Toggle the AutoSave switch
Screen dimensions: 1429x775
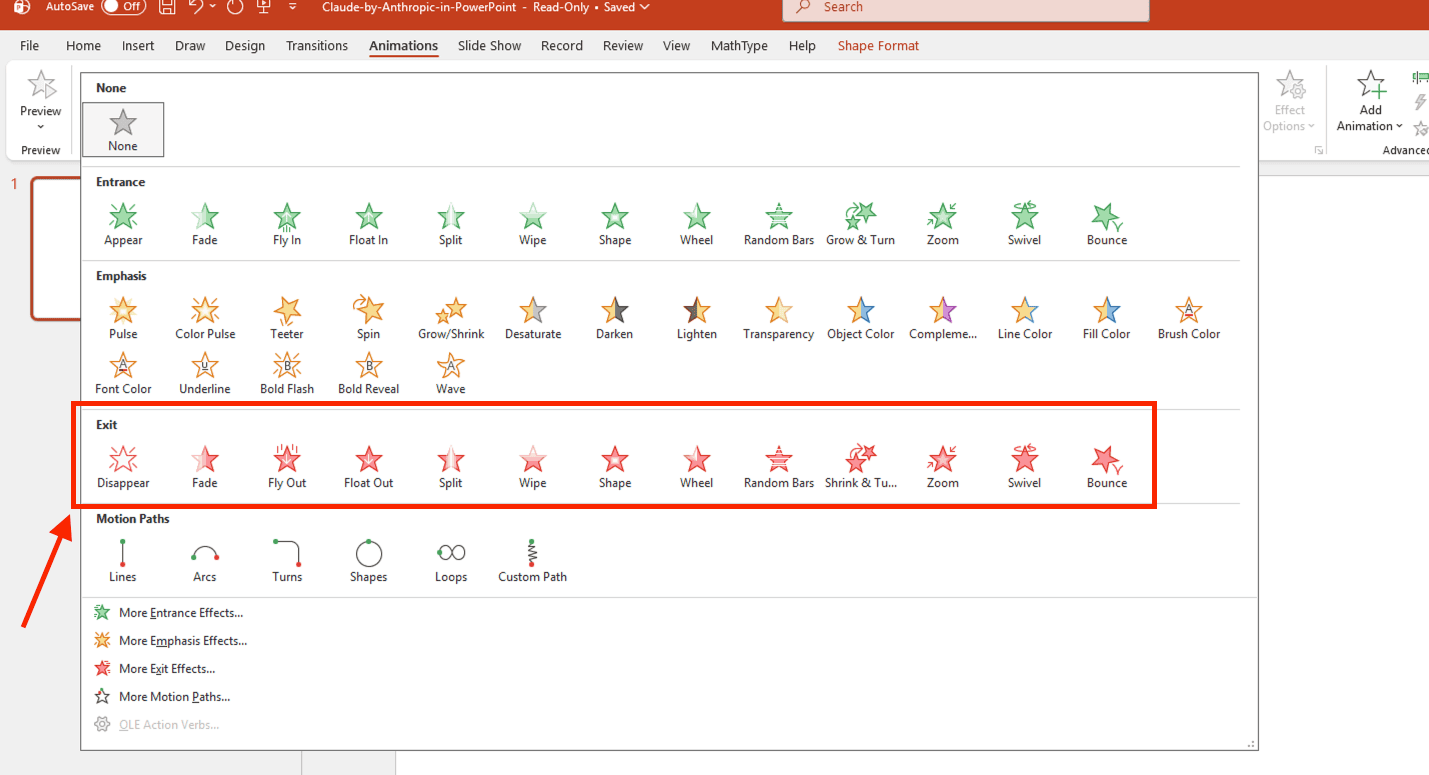(123, 7)
